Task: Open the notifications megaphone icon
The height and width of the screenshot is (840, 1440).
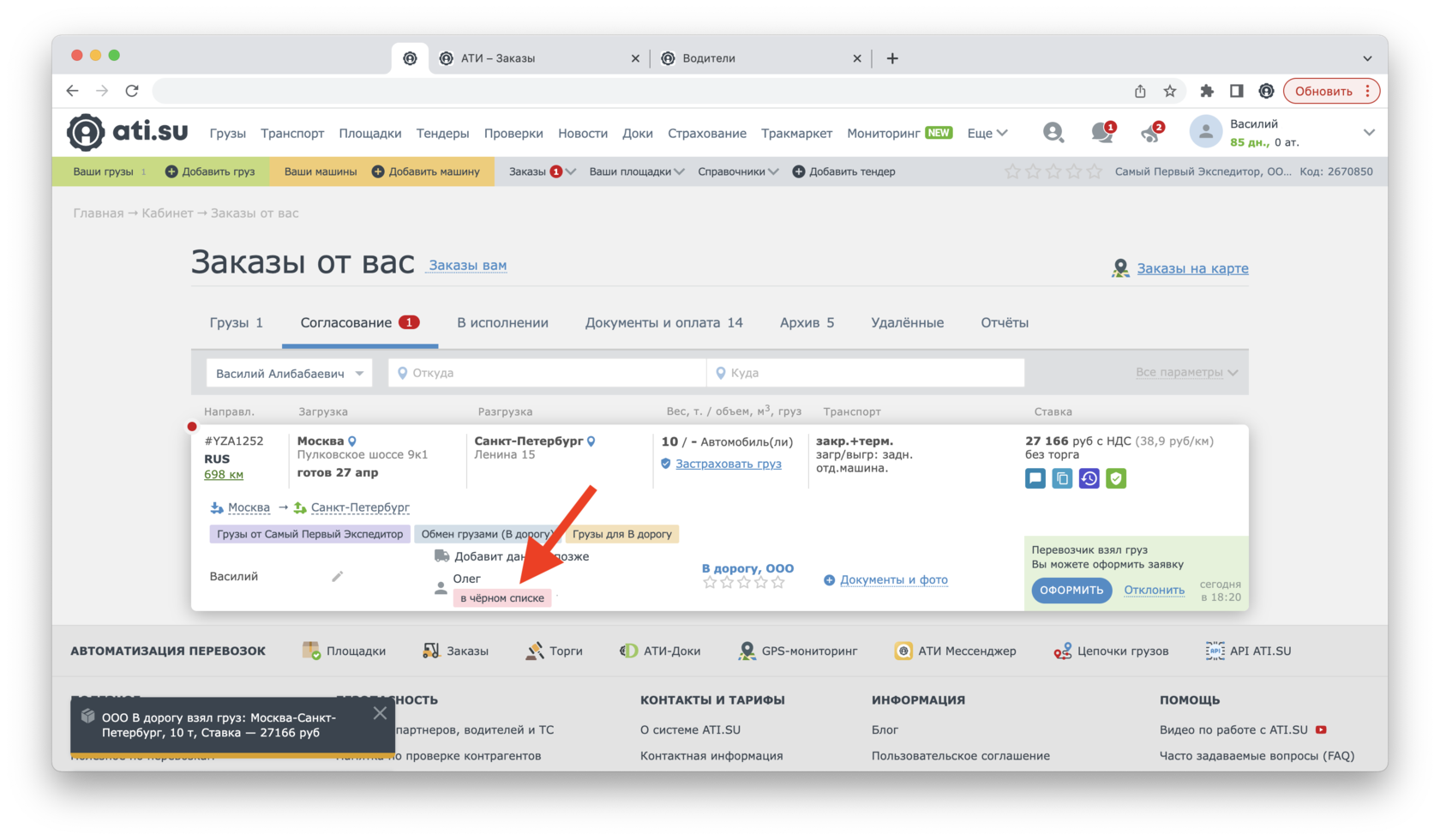Action: click(1151, 132)
